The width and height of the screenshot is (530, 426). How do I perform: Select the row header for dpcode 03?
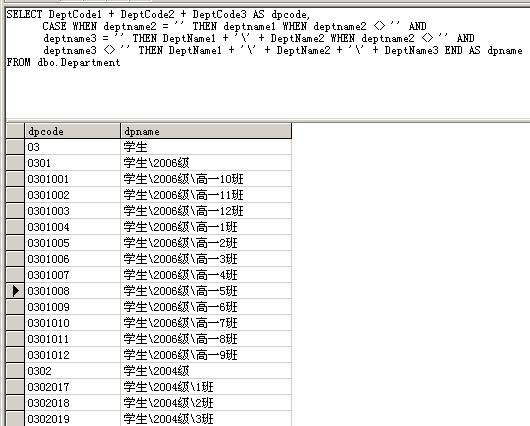point(15,147)
